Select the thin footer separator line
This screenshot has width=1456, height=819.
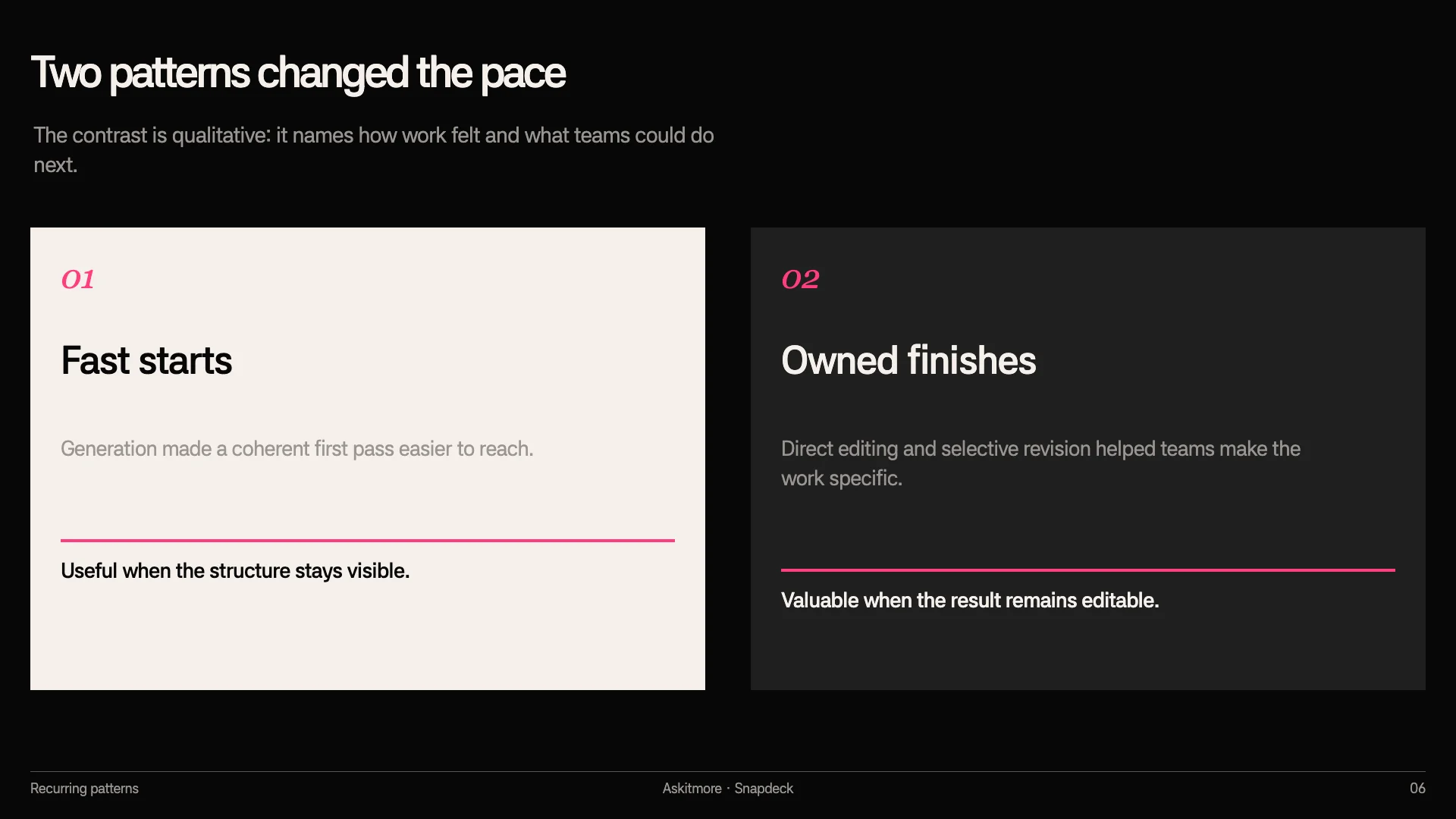coord(728,772)
